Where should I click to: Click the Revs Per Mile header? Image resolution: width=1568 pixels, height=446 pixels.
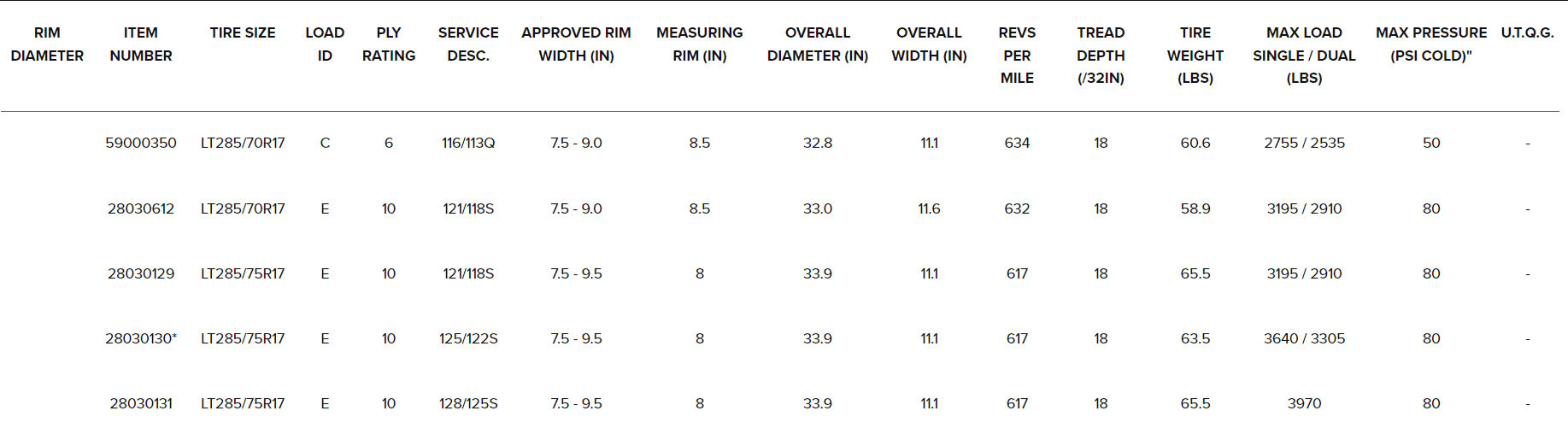1017,56
